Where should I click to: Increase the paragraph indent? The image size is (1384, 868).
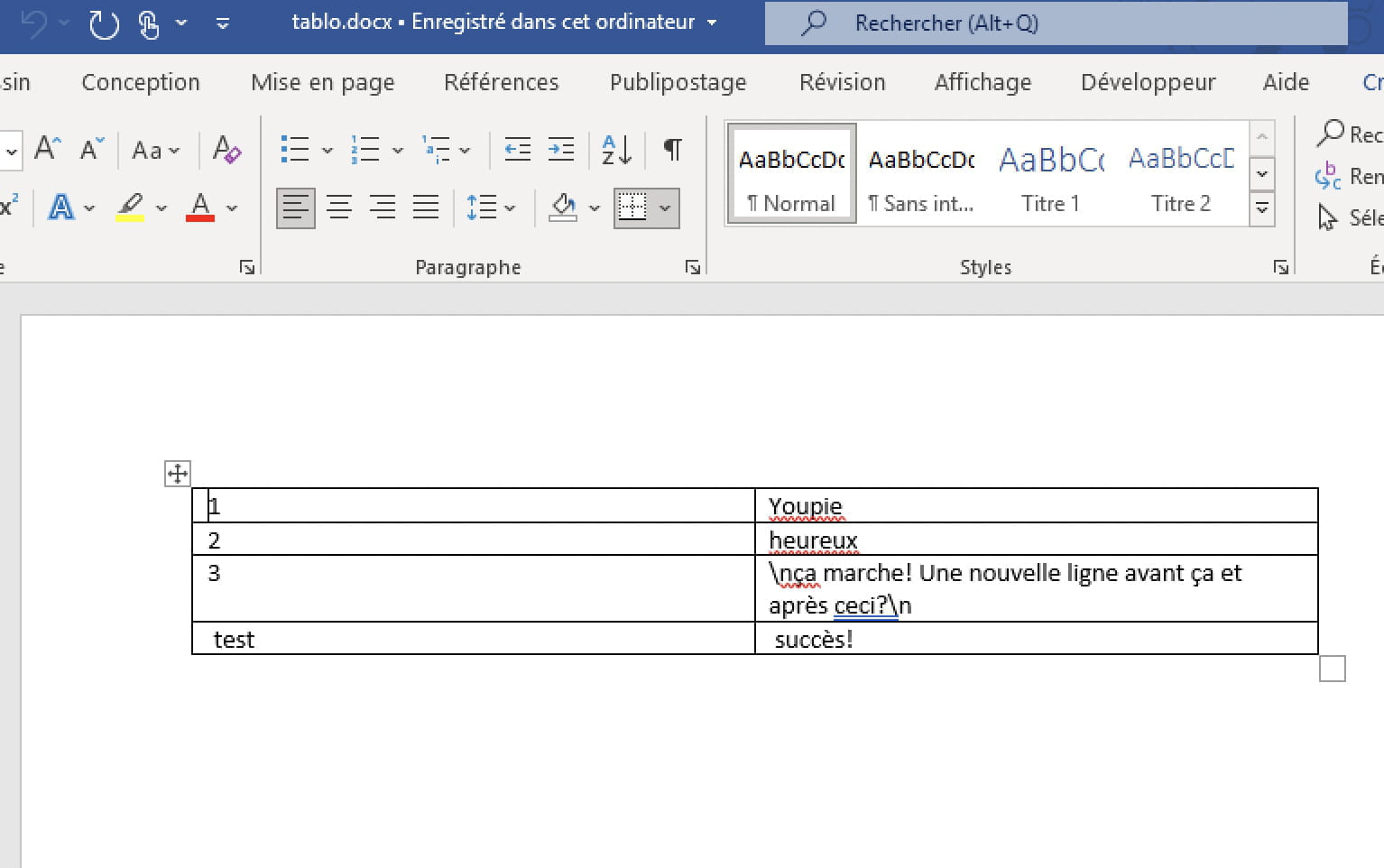pyautogui.click(x=561, y=149)
